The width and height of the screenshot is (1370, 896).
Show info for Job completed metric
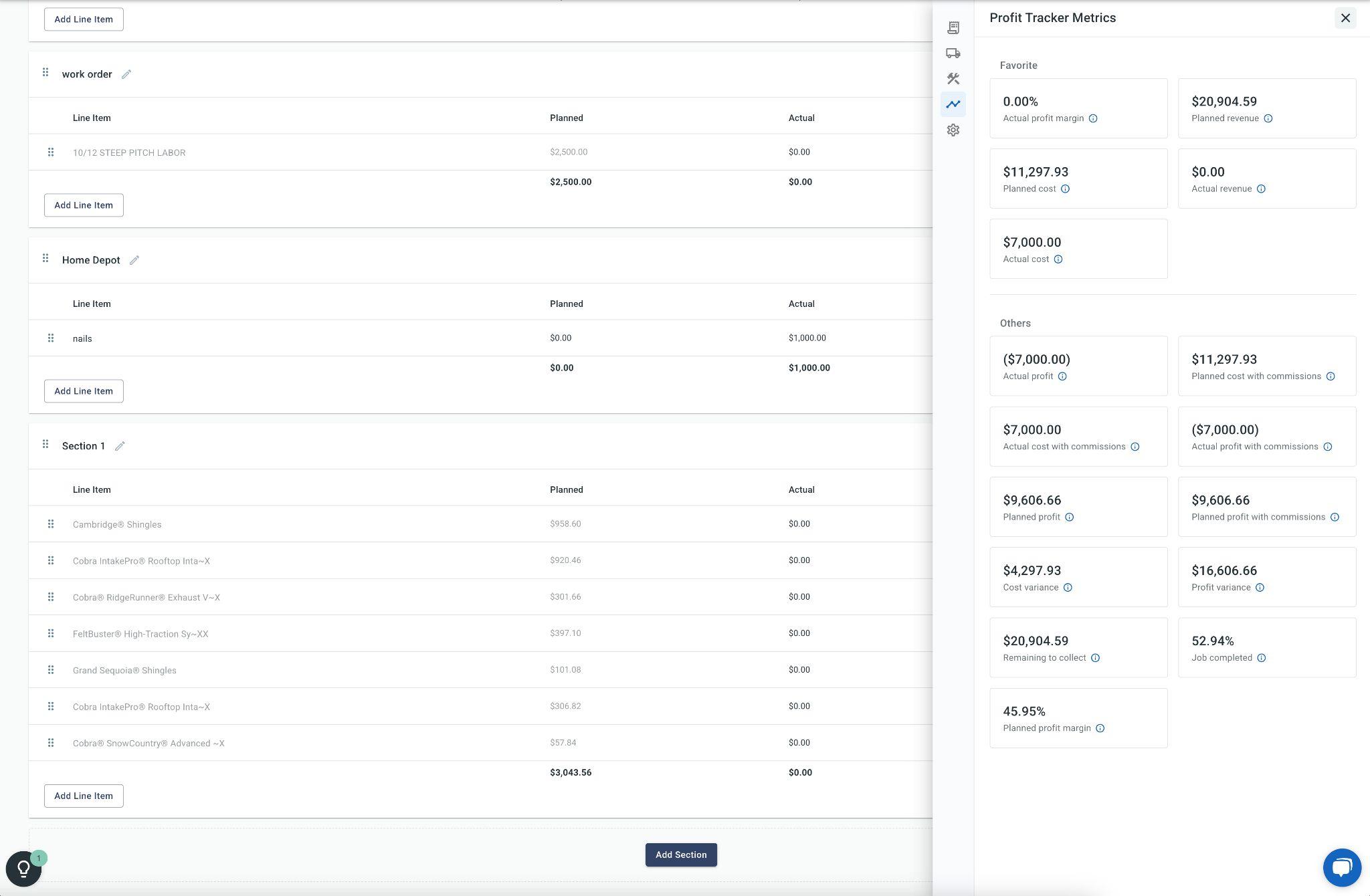pos(1261,658)
